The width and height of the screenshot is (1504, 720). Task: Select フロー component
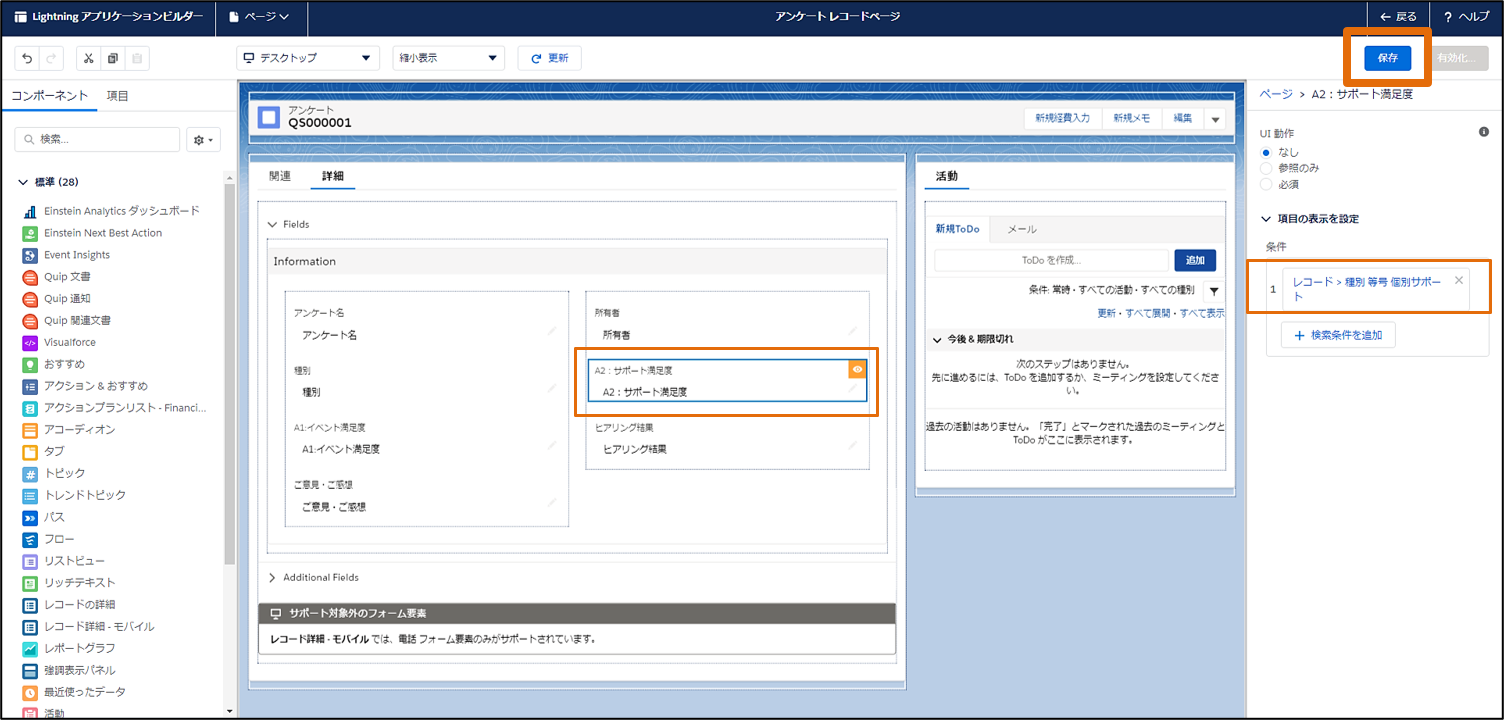(48, 539)
